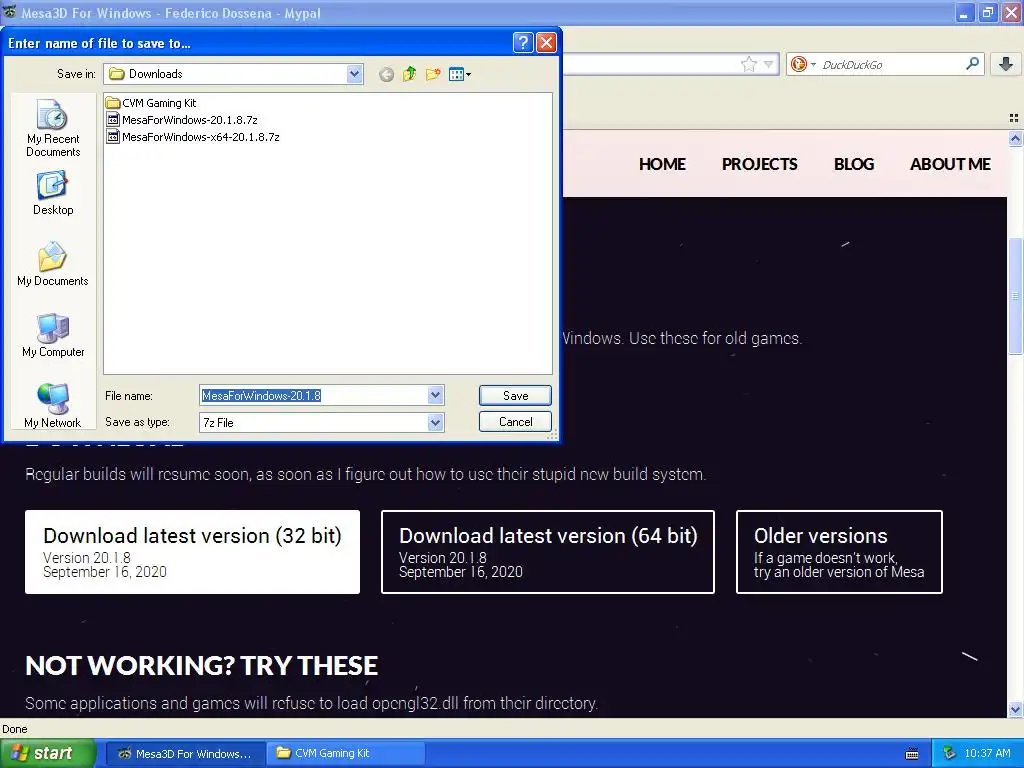The image size is (1024, 768).
Task: Open the View menu icon in dialog
Action: tap(460, 74)
